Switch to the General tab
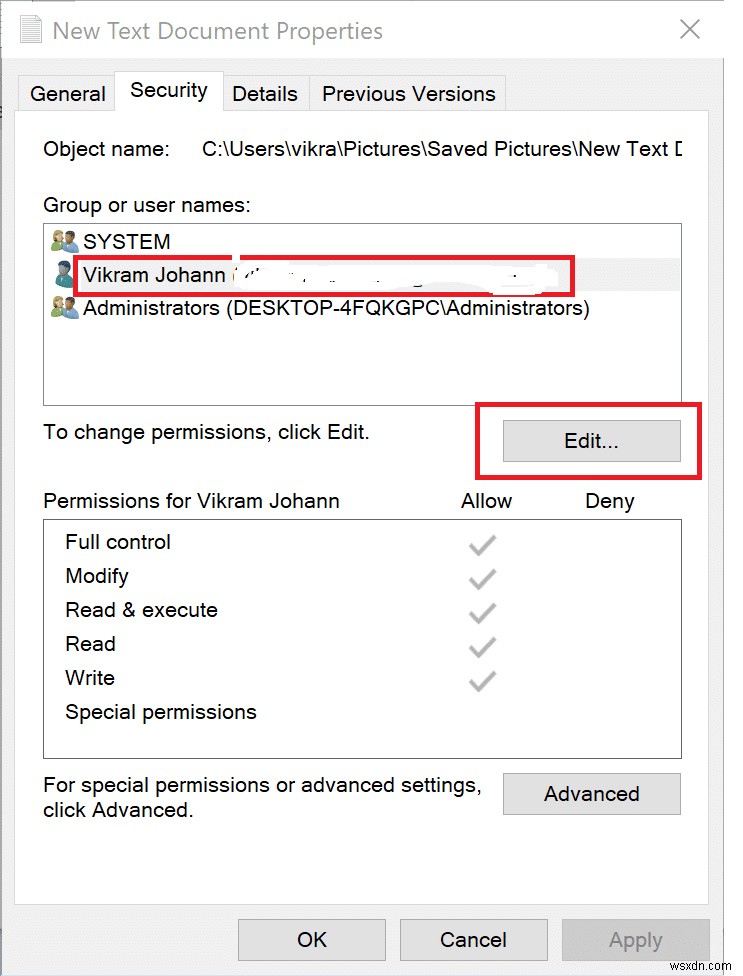 [x=68, y=94]
